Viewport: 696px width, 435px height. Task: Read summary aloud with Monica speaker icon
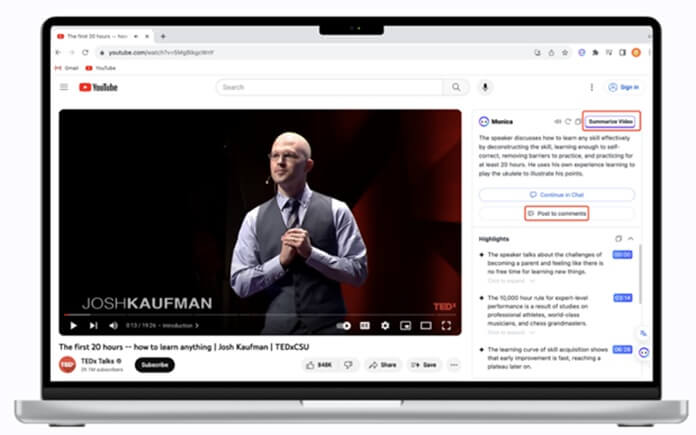pos(558,121)
